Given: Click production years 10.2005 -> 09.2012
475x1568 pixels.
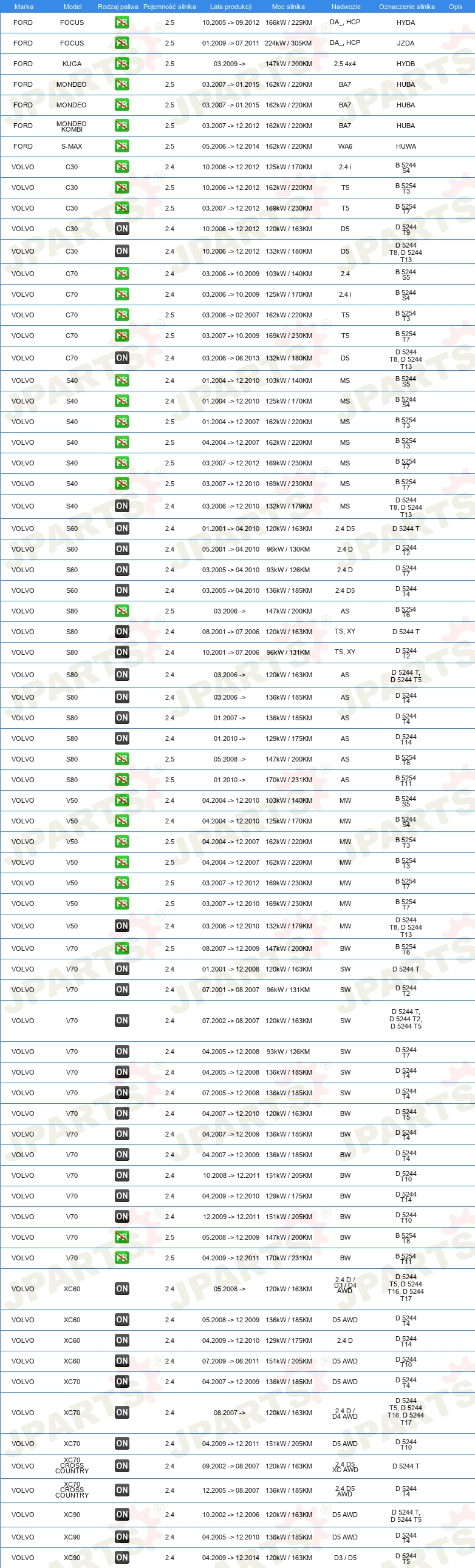Looking at the screenshot, I should point(231,22).
